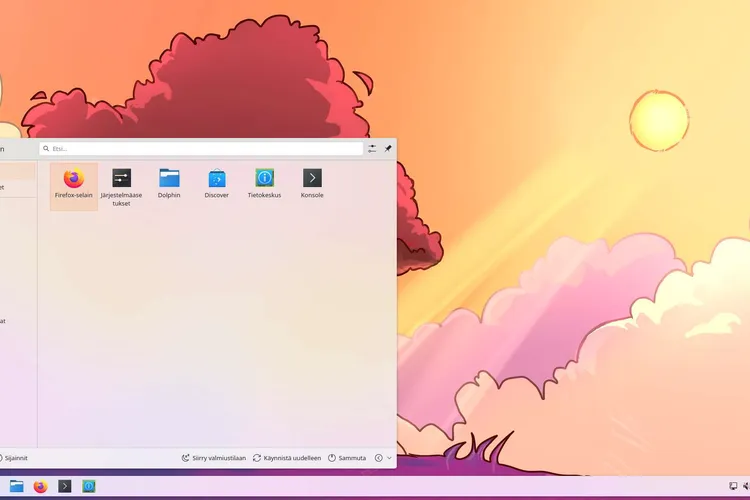Launch the Discover software center
Viewport: 750px width, 500px height.
click(x=217, y=184)
